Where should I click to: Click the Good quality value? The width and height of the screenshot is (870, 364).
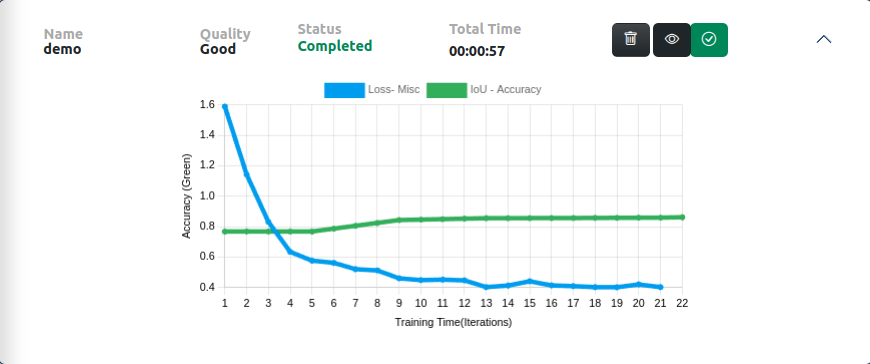[x=218, y=49]
